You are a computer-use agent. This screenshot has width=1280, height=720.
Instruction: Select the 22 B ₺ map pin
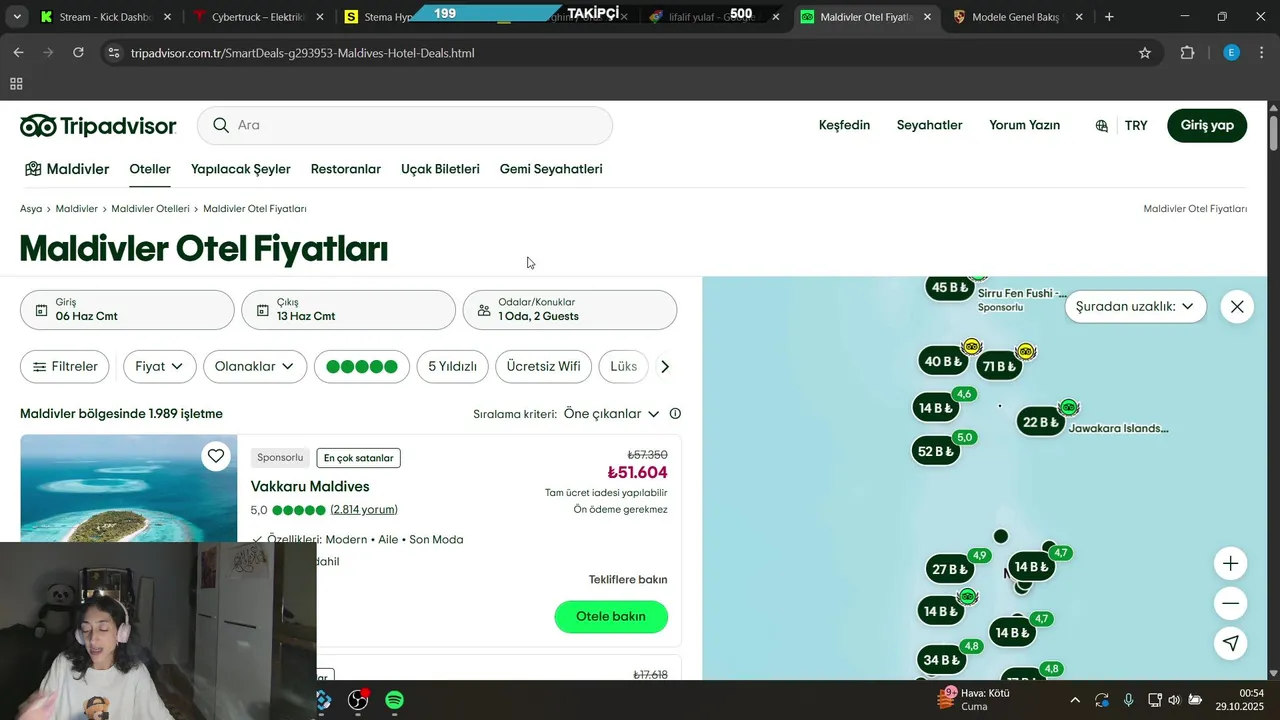(1040, 423)
